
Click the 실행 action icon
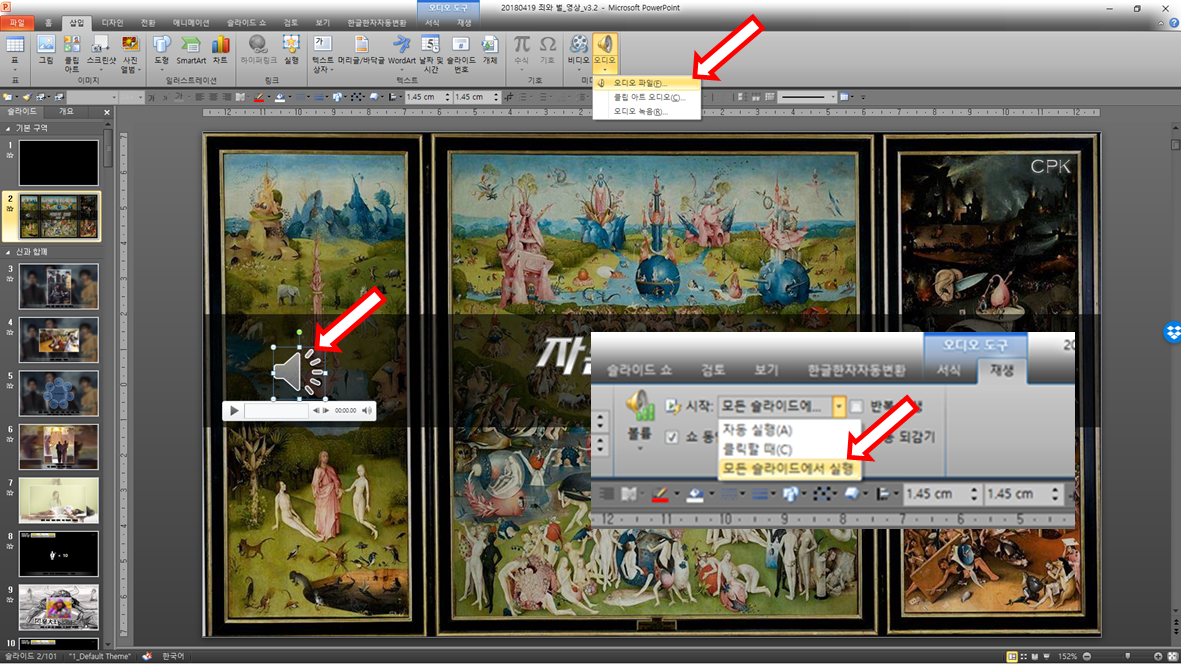tap(291, 50)
